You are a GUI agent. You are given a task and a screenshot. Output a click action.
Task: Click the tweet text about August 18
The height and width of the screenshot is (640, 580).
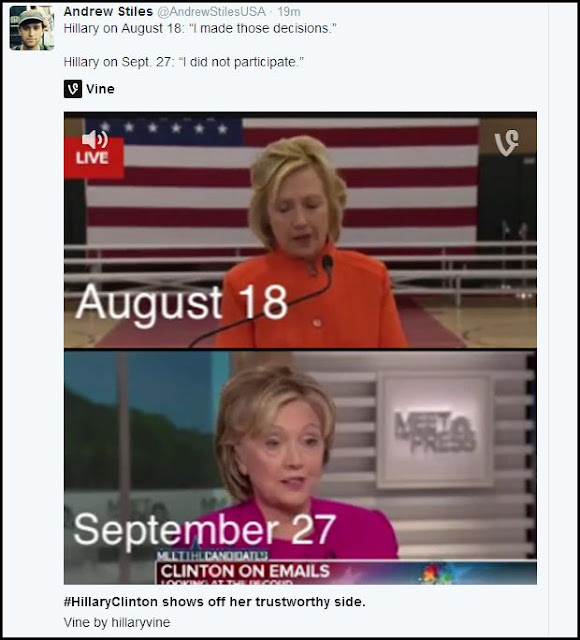pyautogui.click(x=200, y=29)
